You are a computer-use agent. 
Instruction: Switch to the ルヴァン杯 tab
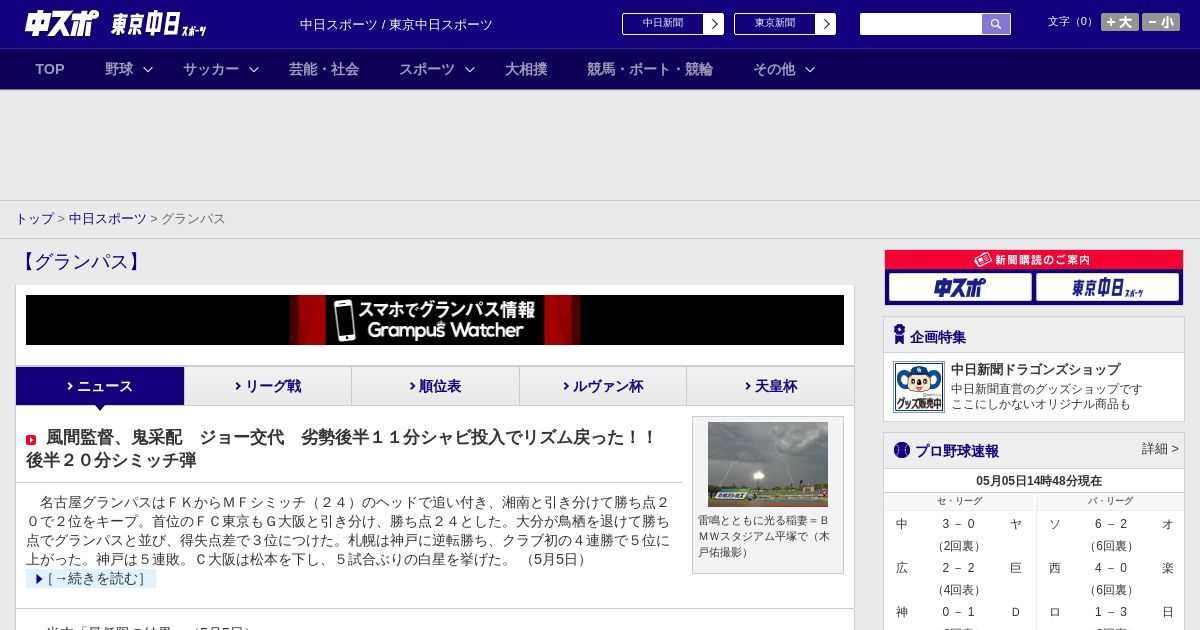[x=603, y=386]
